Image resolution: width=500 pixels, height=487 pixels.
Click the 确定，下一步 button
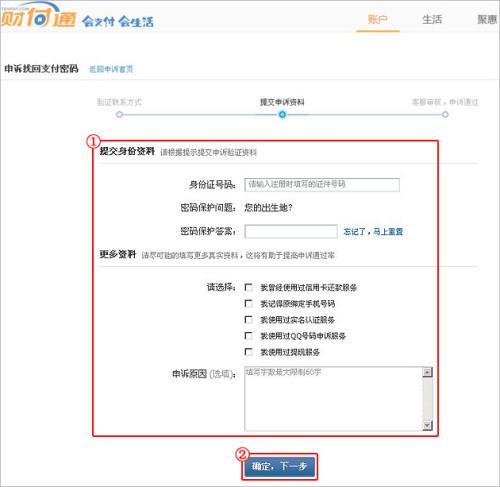(279, 466)
